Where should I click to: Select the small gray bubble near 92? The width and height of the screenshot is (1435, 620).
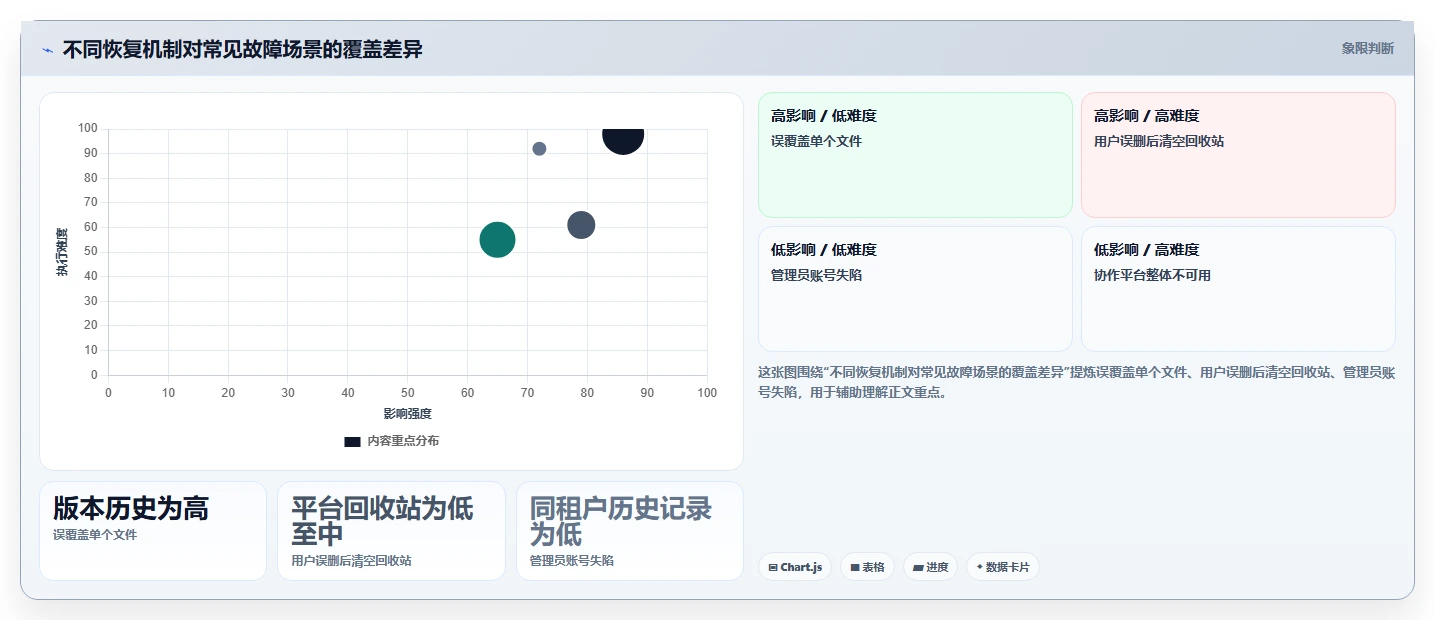pyautogui.click(x=539, y=149)
